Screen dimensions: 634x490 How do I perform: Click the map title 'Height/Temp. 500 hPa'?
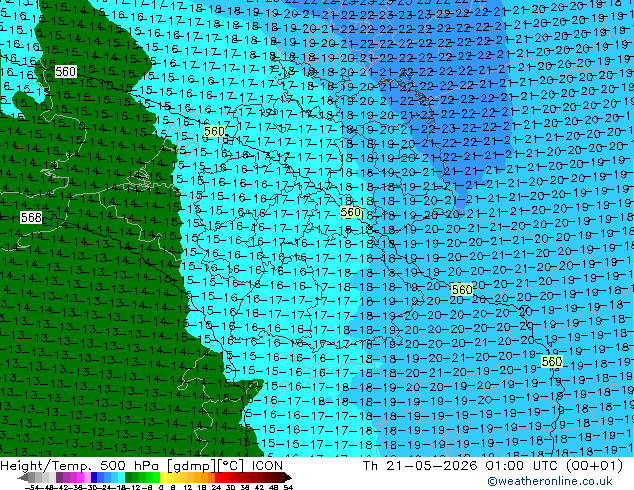pyautogui.click(x=82, y=465)
